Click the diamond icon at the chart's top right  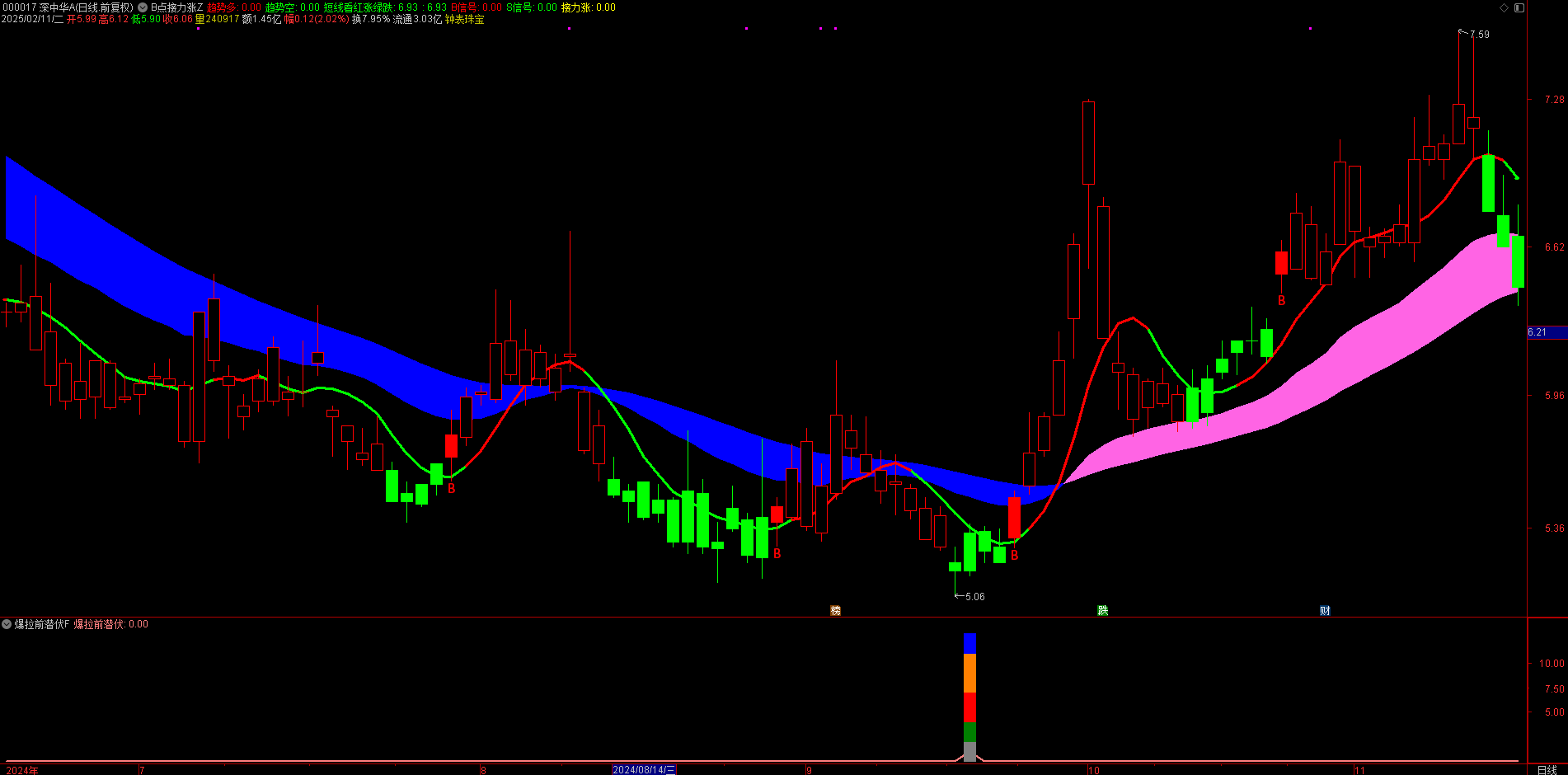coord(1504,7)
